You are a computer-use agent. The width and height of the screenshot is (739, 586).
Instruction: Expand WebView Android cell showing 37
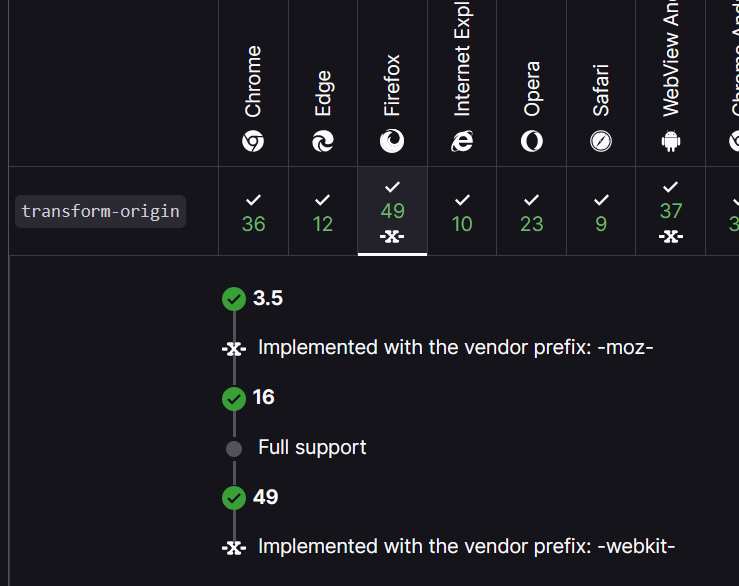(x=671, y=212)
